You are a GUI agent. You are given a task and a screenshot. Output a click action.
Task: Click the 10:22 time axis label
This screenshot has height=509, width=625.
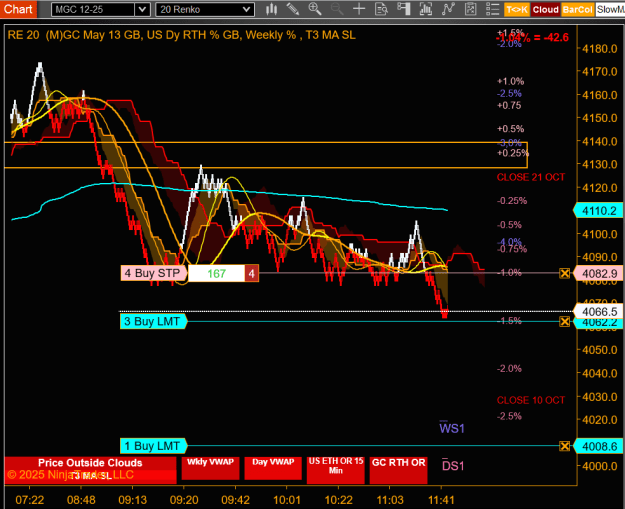coord(338,500)
